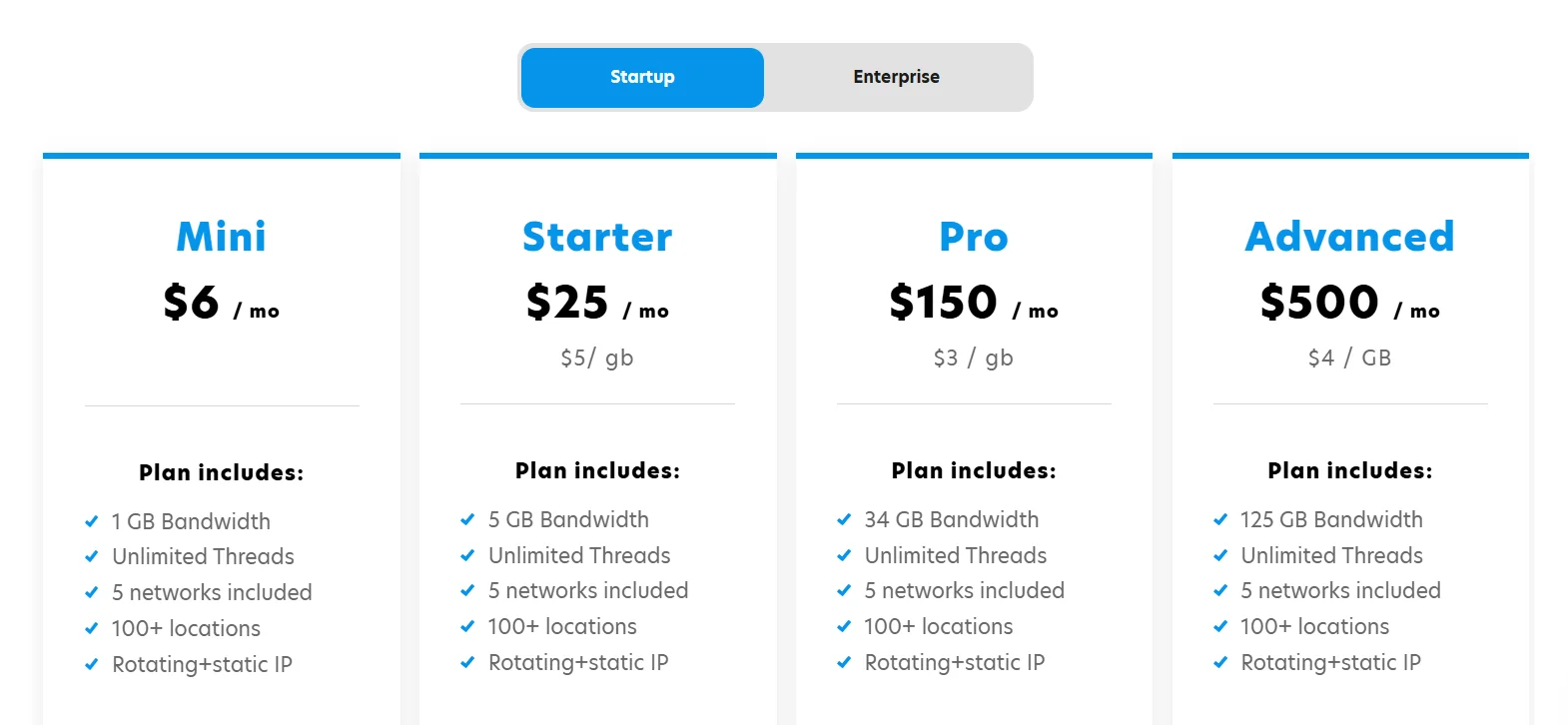The image size is (1568, 725).
Task: Click the $150 per month price
Action: click(974, 302)
